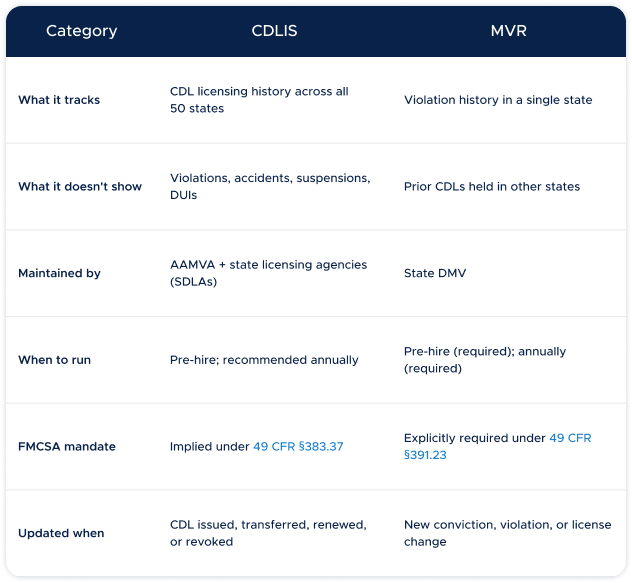Open the 49 CFR §391.23 link
This screenshot has width=632, height=583.
coord(497,446)
